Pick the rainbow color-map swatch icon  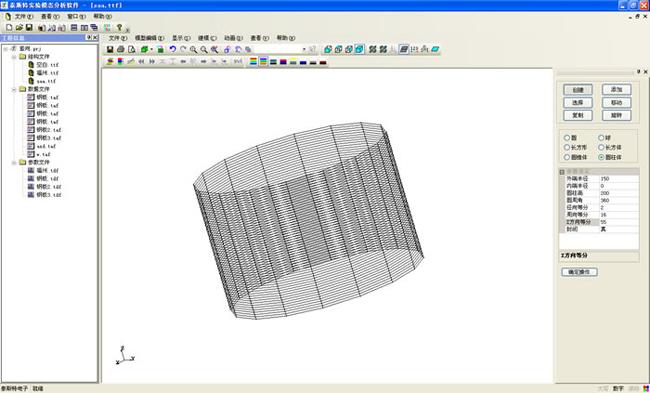click(x=253, y=61)
